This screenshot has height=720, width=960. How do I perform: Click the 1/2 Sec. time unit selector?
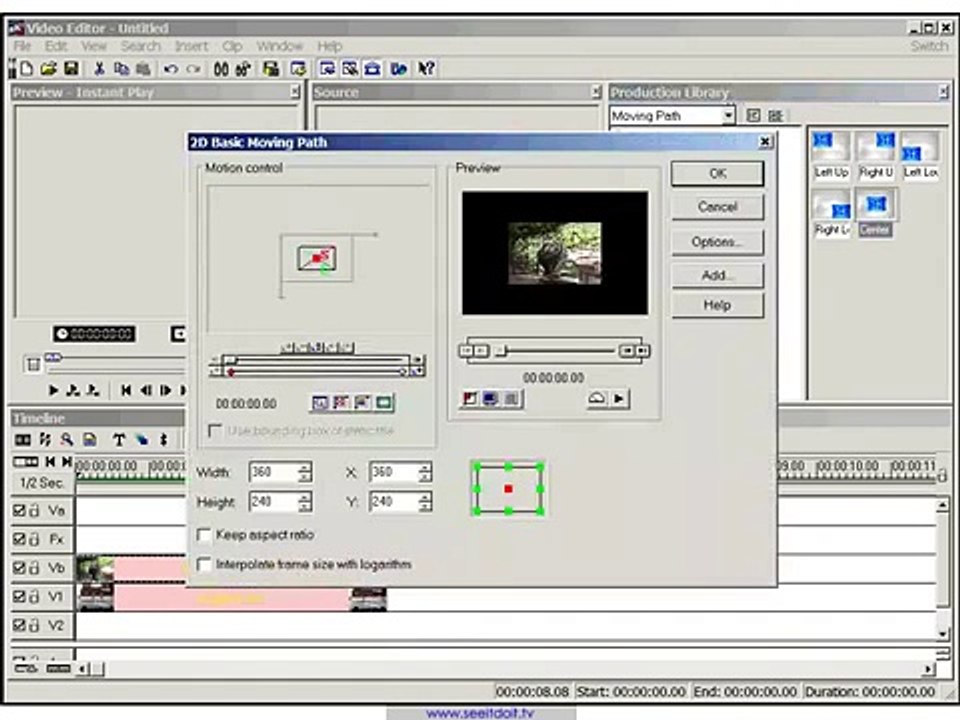(x=42, y=482)
